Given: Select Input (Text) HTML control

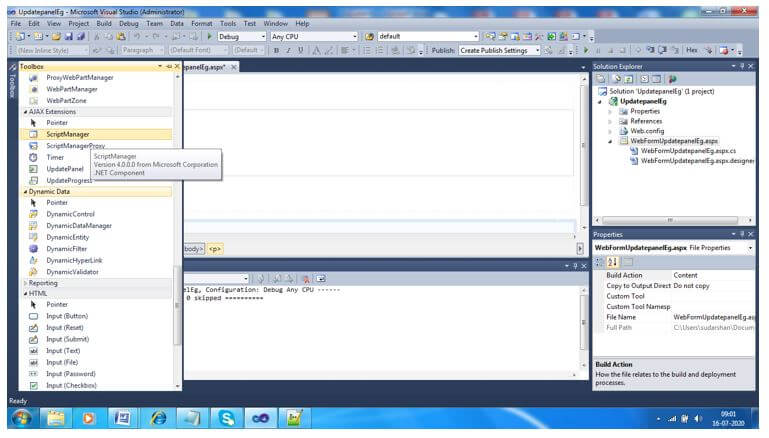Looking at the screenshot, I should (x=63, y=351).
